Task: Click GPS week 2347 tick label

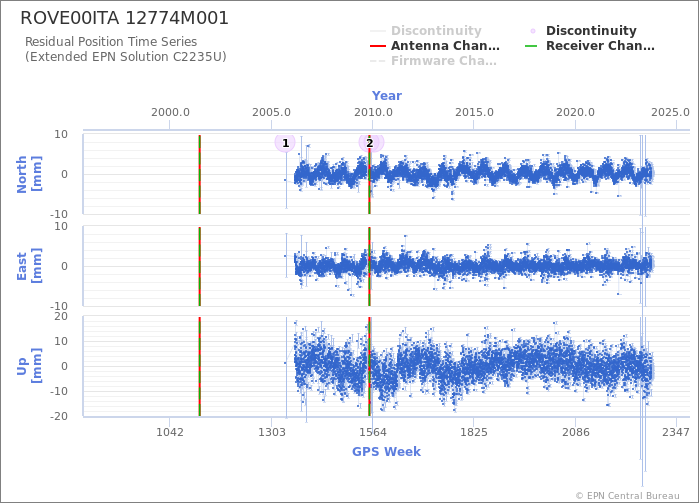Action: coord(676,432)
